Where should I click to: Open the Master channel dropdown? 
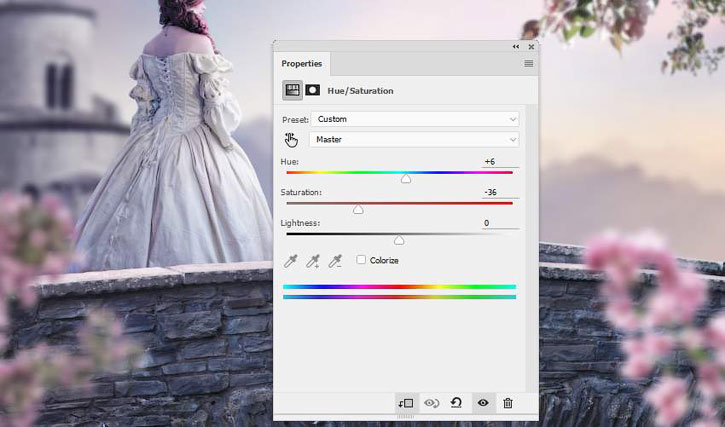[414, 140]
